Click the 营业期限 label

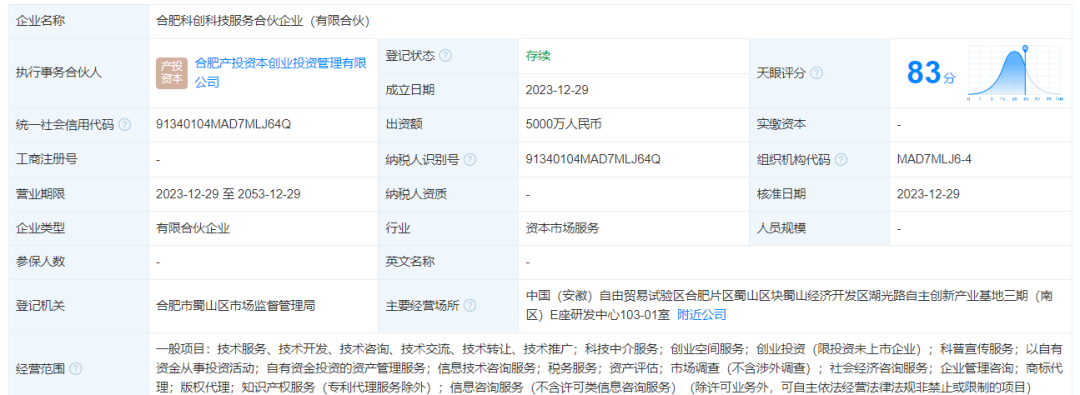point(40,194)
